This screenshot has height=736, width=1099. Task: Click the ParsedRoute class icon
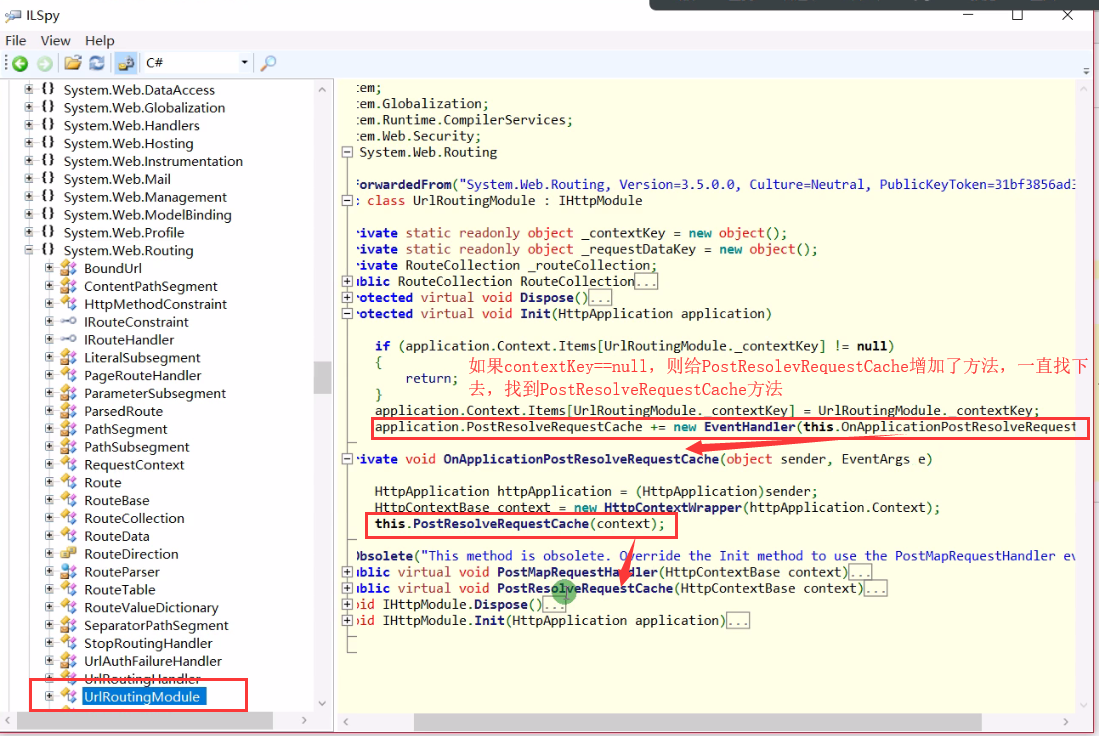coord(69,411)
